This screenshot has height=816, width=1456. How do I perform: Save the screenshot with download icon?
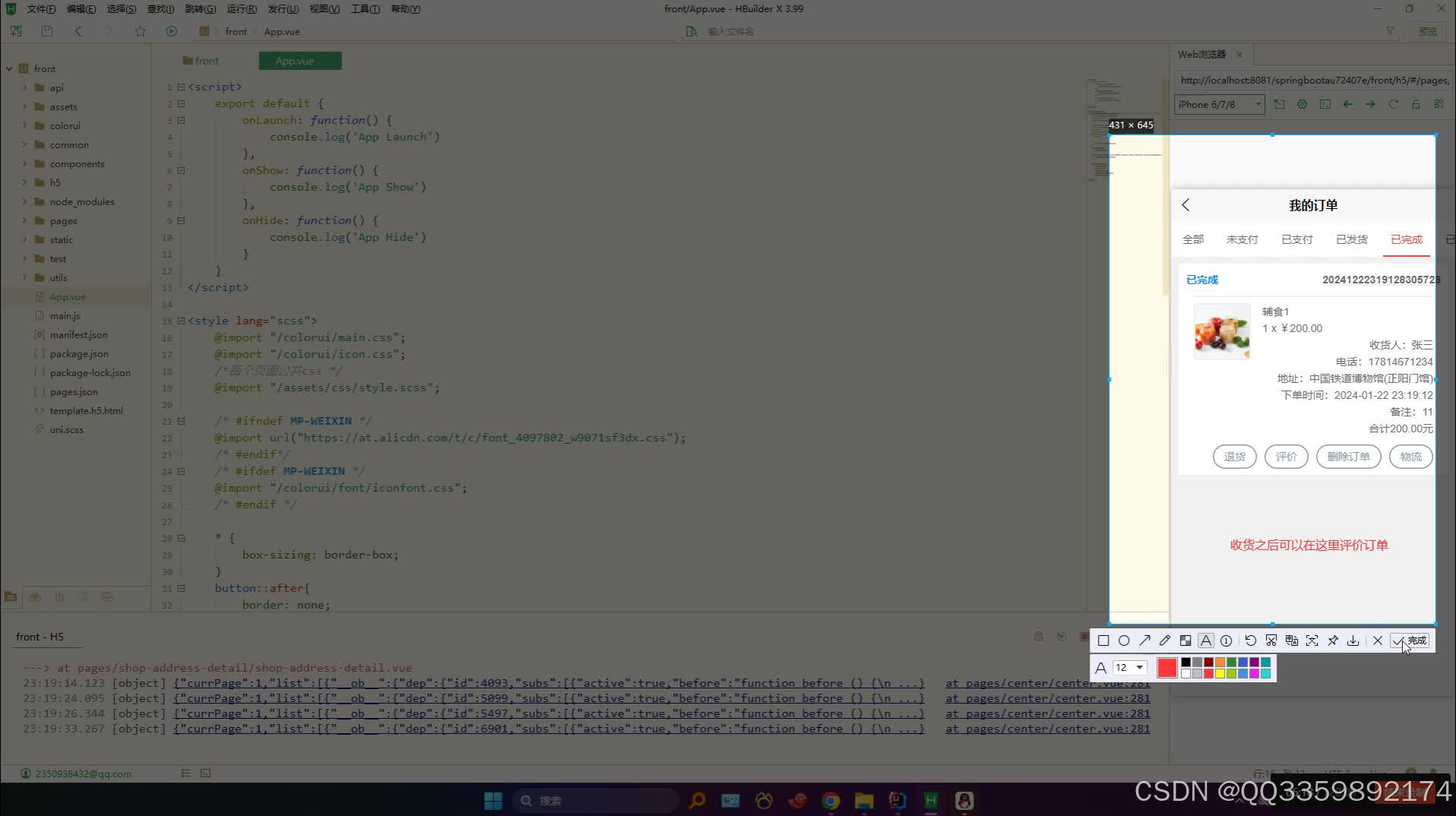(x=1353, y=640)
